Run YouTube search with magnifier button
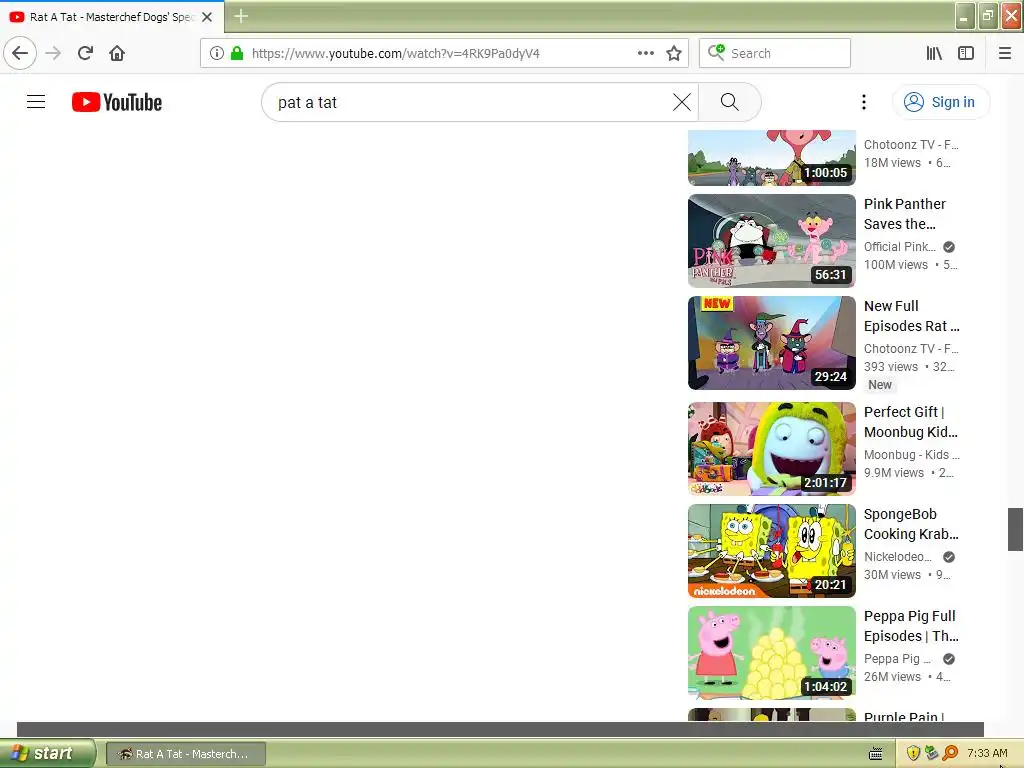1024x768 pixels. [x=729, y=102]
